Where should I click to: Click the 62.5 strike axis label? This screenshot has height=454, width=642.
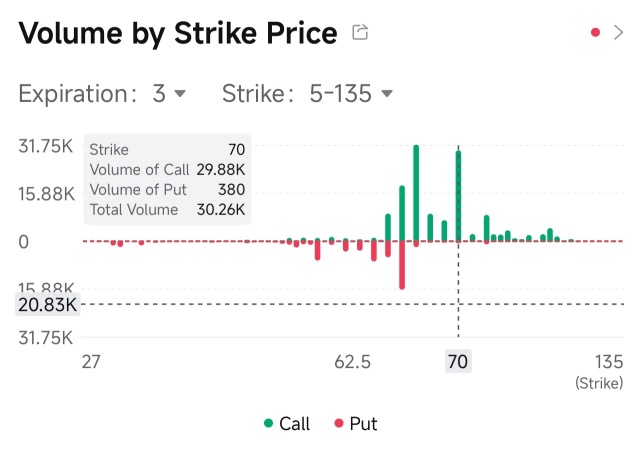(353, 362)
